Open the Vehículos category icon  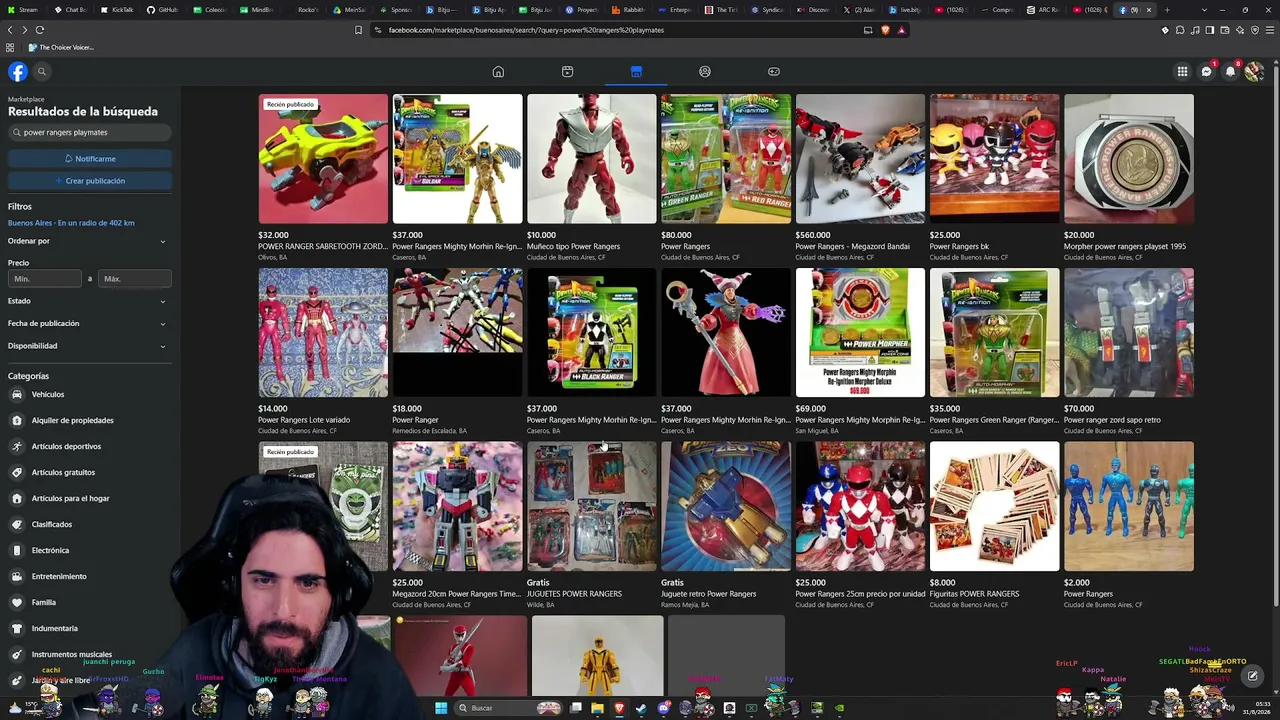click(17, 394)
